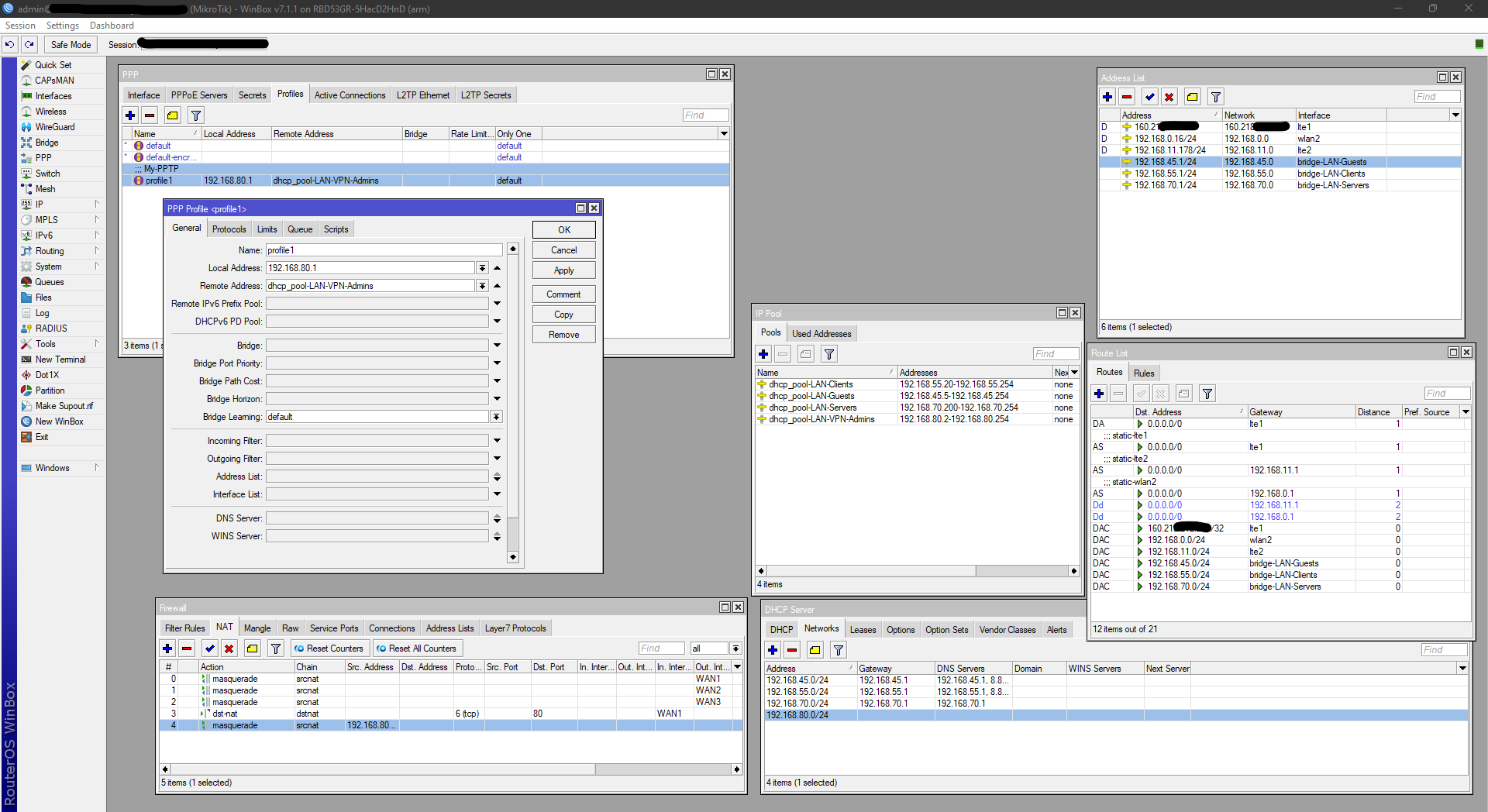Open Leases tab in DHCP Server
Screen dimensions: 1488x812
(x=863, y=630)
